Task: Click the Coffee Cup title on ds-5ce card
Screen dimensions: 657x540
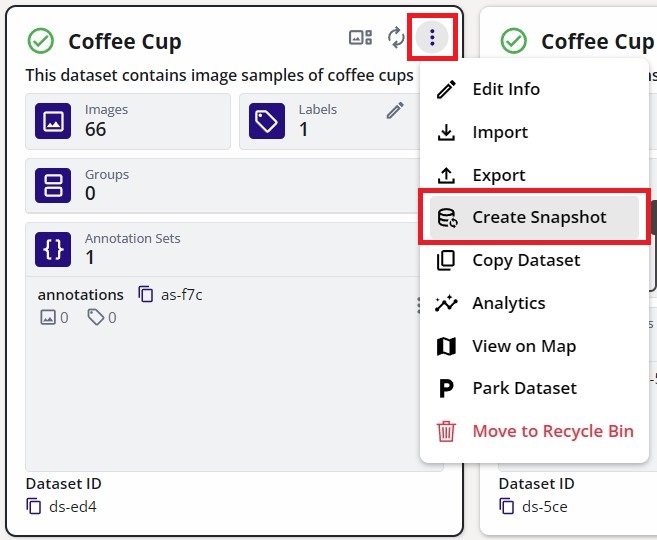Action: coord(598,41)
